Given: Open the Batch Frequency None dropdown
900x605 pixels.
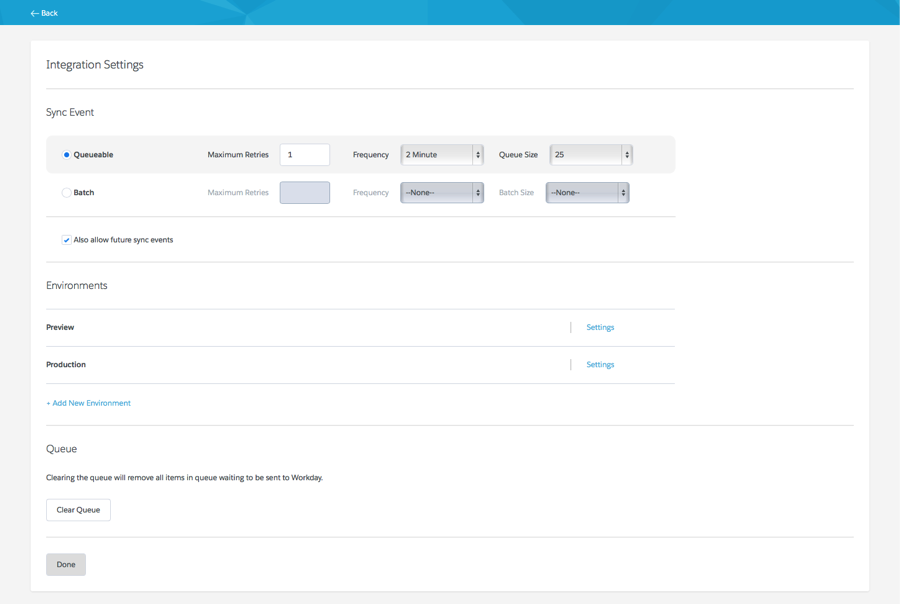Looking at the screenshot, I should 435,192.
